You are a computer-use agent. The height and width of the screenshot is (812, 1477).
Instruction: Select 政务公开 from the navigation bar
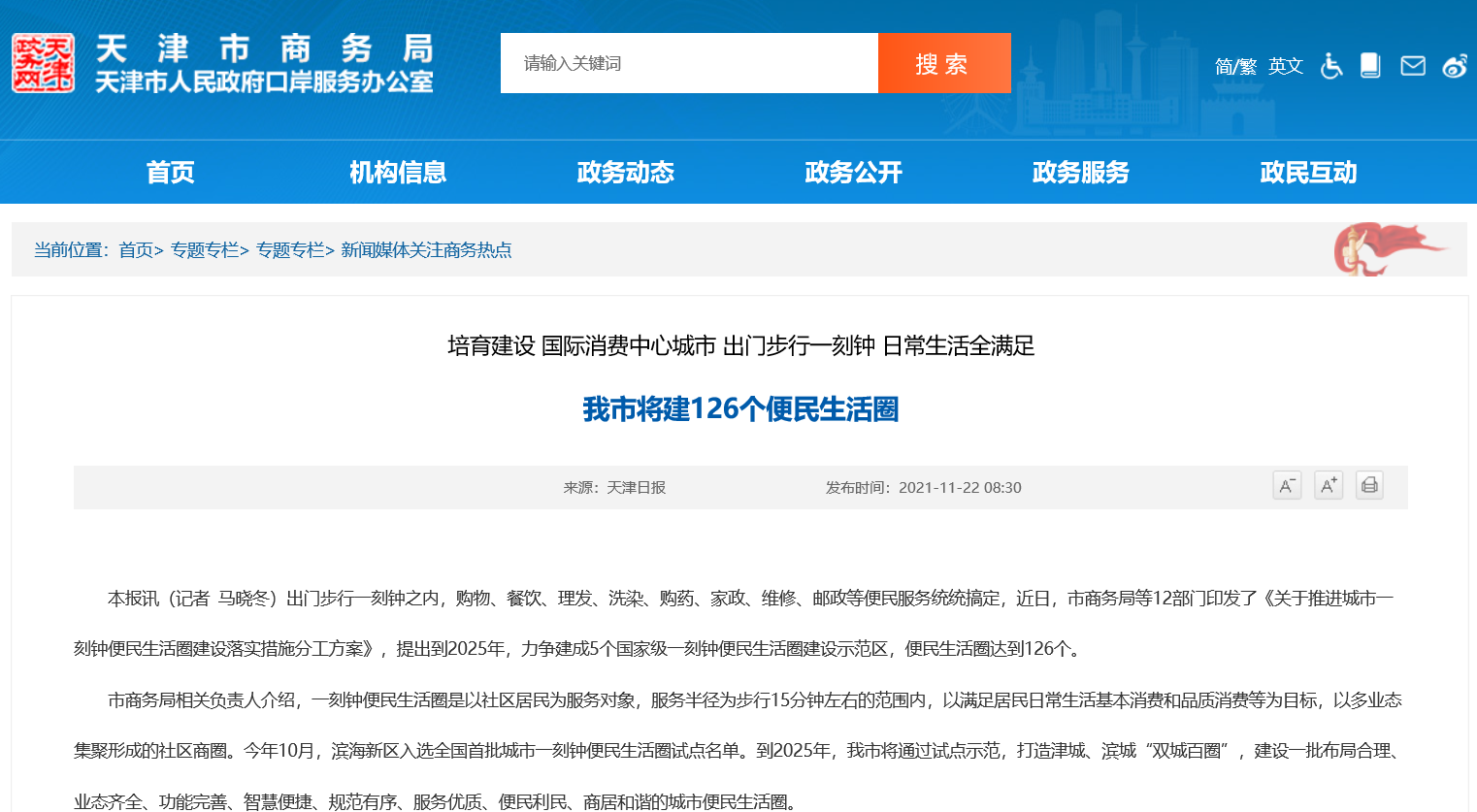853,173
